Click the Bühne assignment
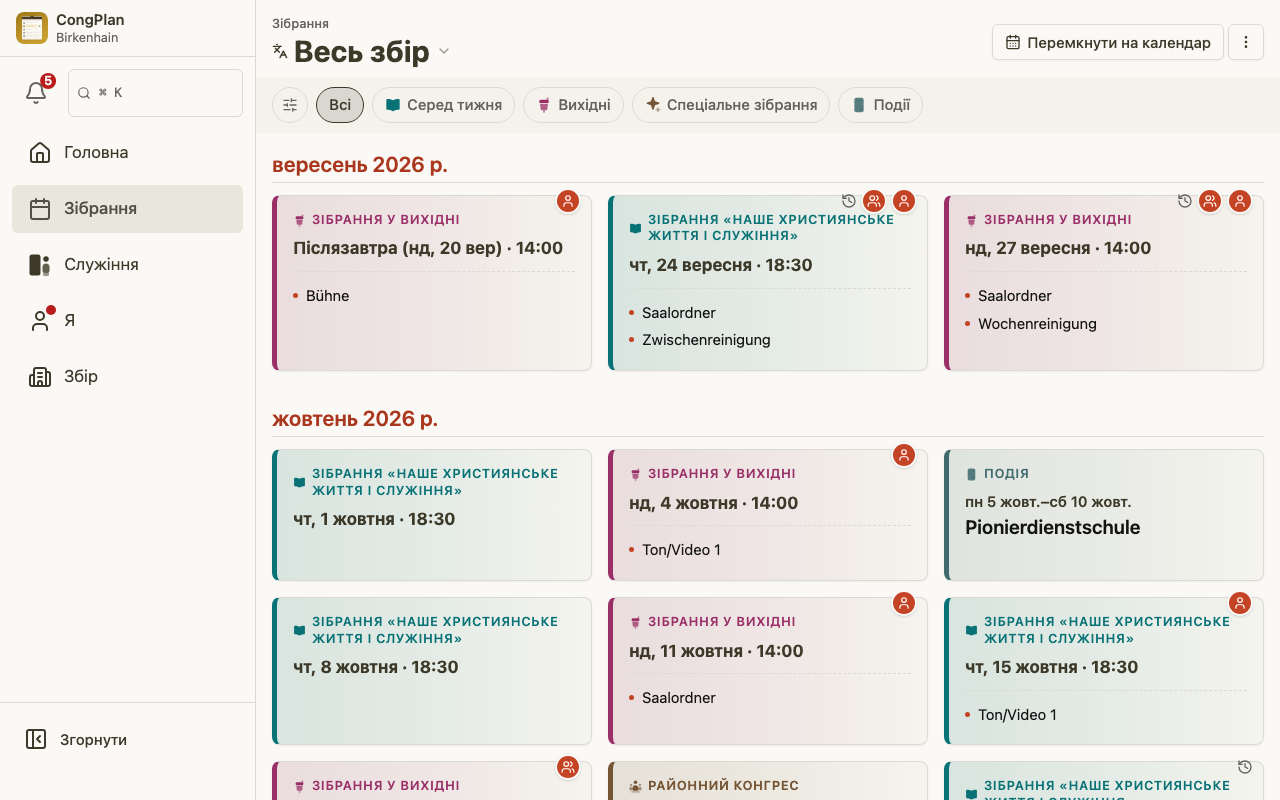The height and width of the screenshot is (800, 1280). [x=328, y=296]
